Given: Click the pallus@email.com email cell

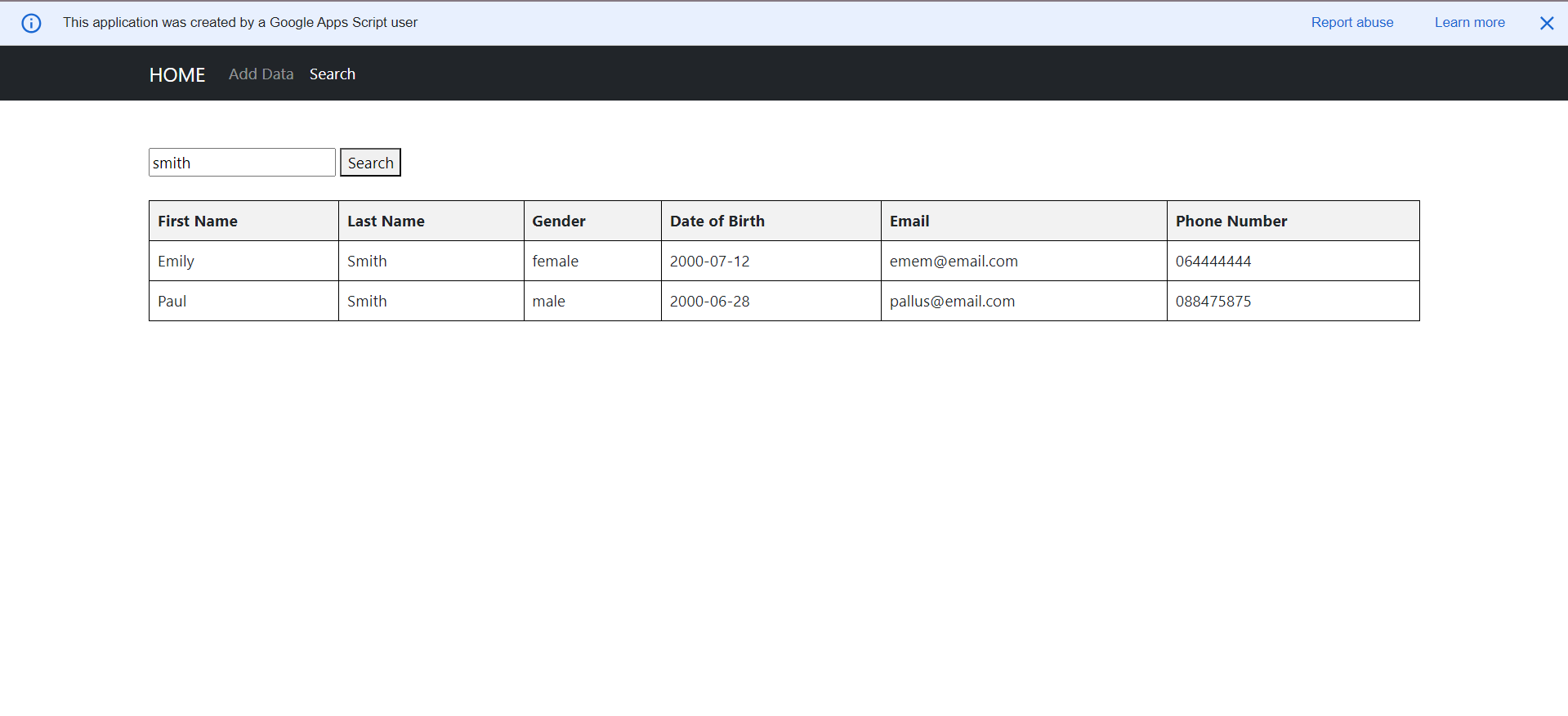Looking at the screenshot, I should coord(952,302).
